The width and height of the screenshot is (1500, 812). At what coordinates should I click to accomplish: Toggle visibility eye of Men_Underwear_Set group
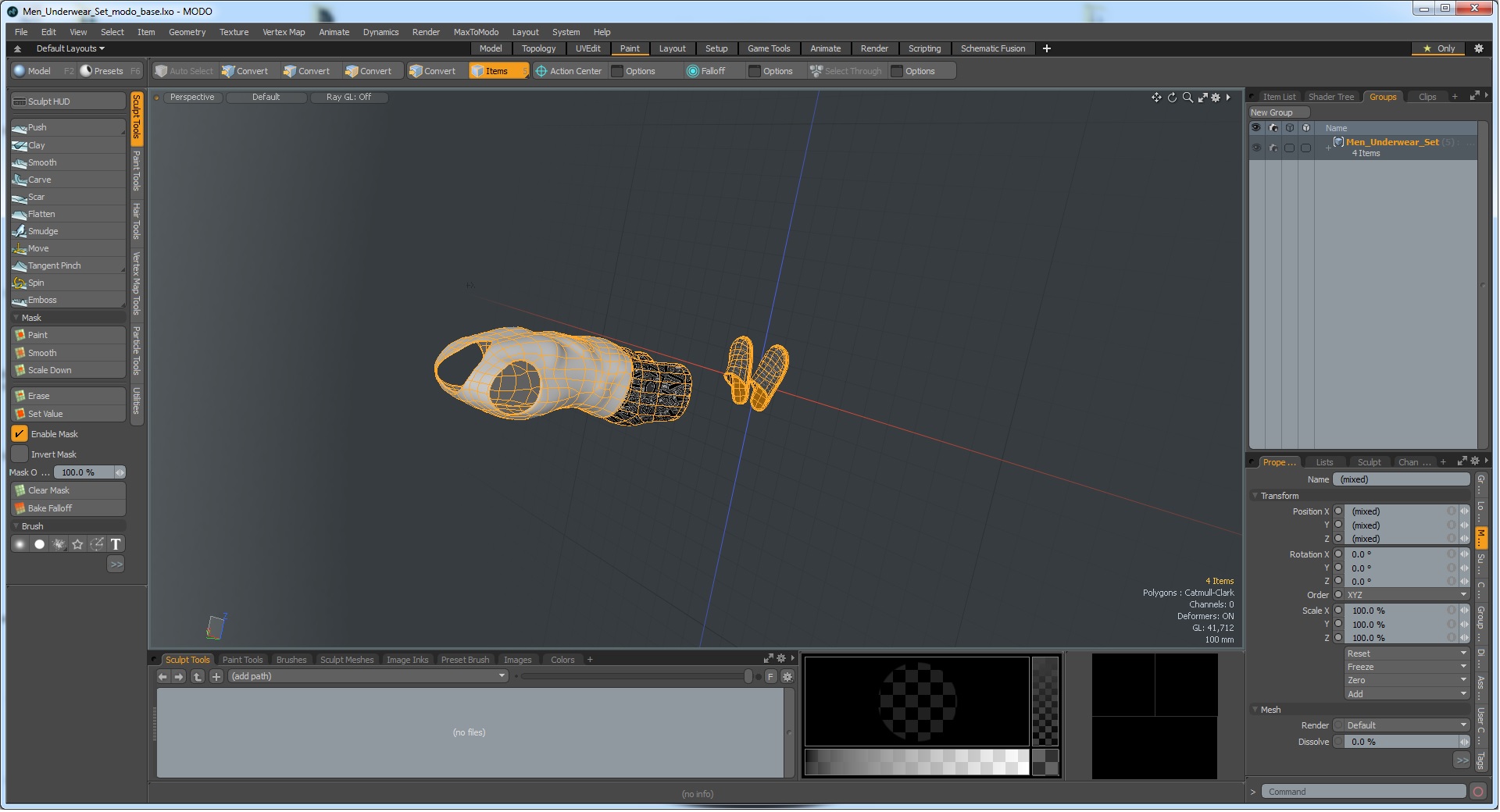(1256, 148)
